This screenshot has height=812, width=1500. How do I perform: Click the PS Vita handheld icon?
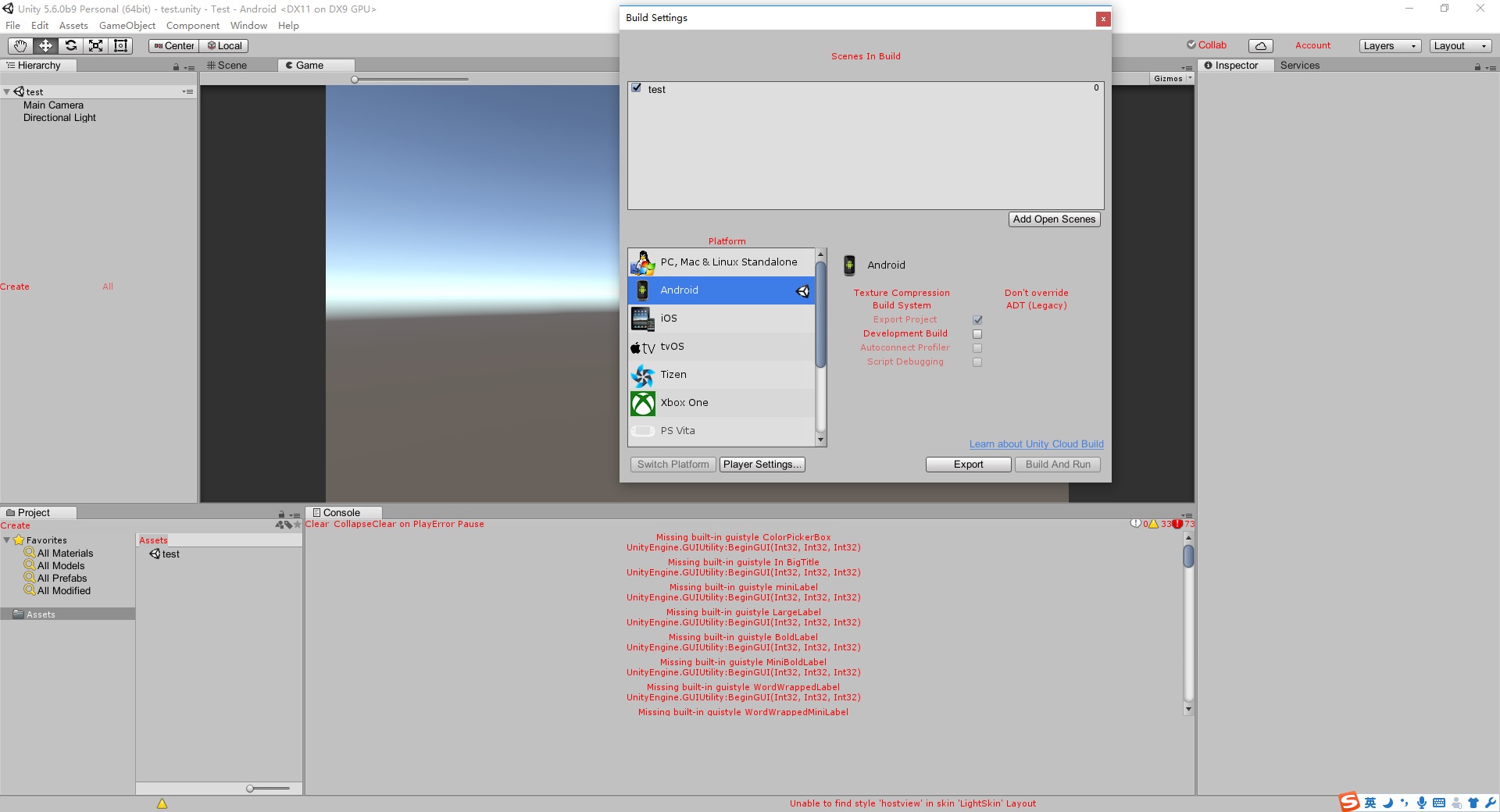(x=643, y=431)
